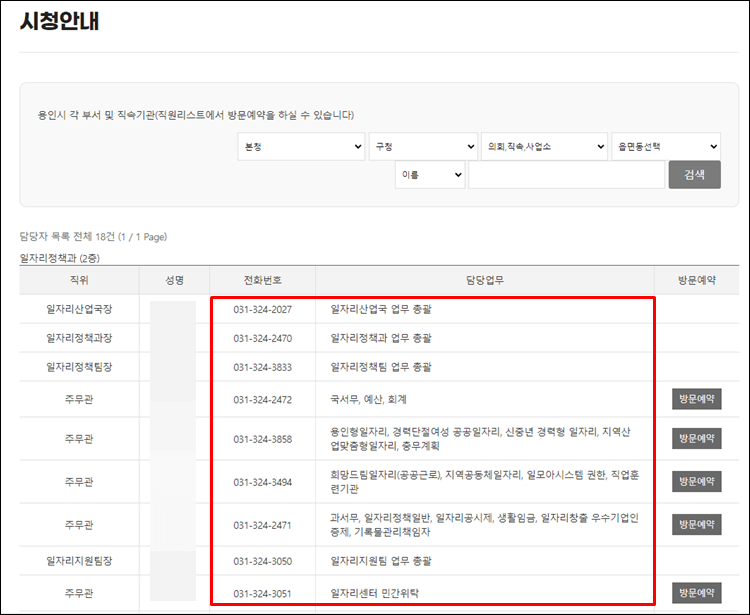This screenshot has width=750, height=615.
Task: Click duty text 일자리센터 민간위탁
Action: [375, 593]
